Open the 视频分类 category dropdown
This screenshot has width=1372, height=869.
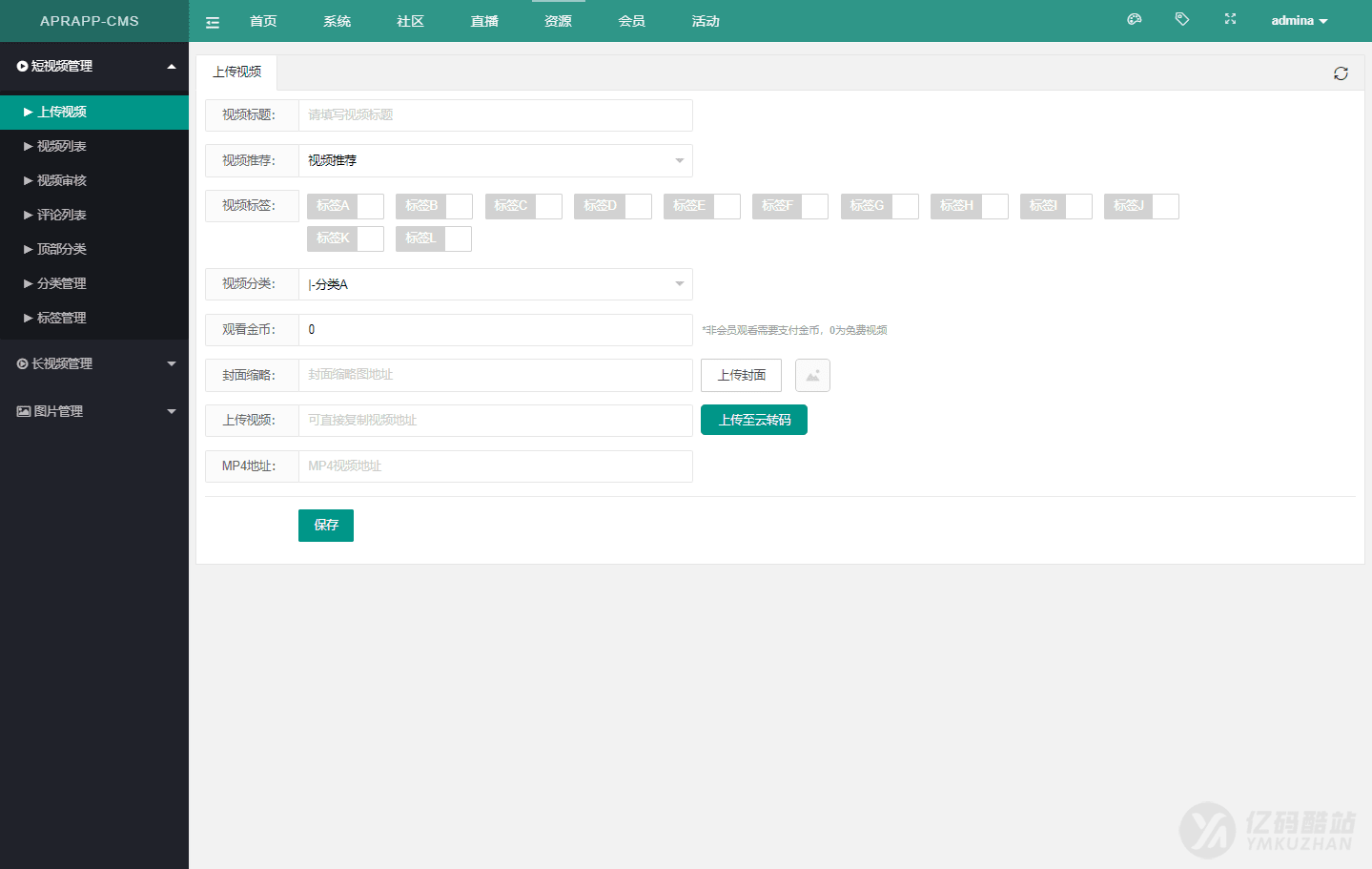click(495, 284)
